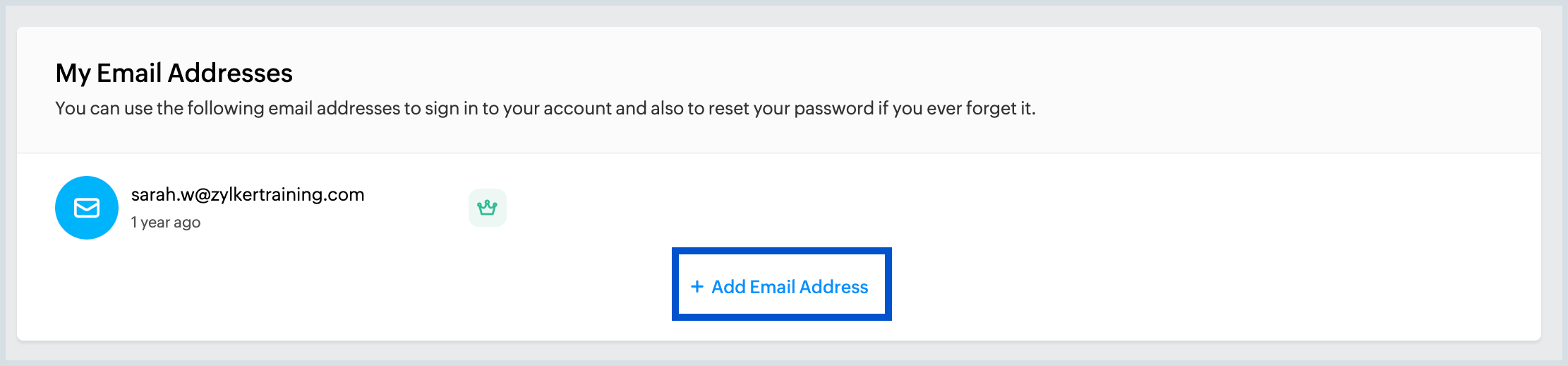Click the word "Add" in the add link
The height and width of the screenshot is (366, 1568).
728,287
